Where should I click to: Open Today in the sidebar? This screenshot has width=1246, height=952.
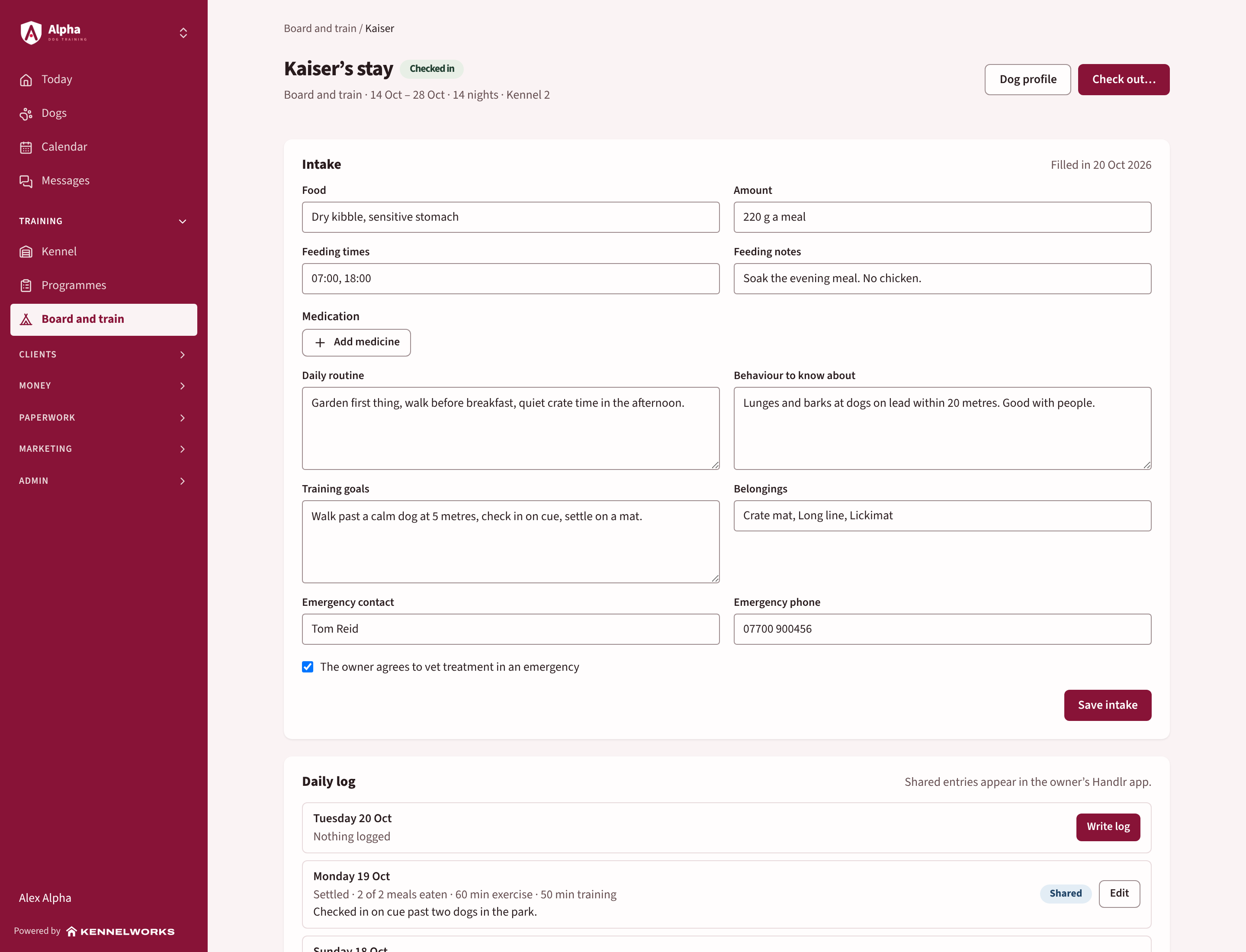[x=104, y=79]
